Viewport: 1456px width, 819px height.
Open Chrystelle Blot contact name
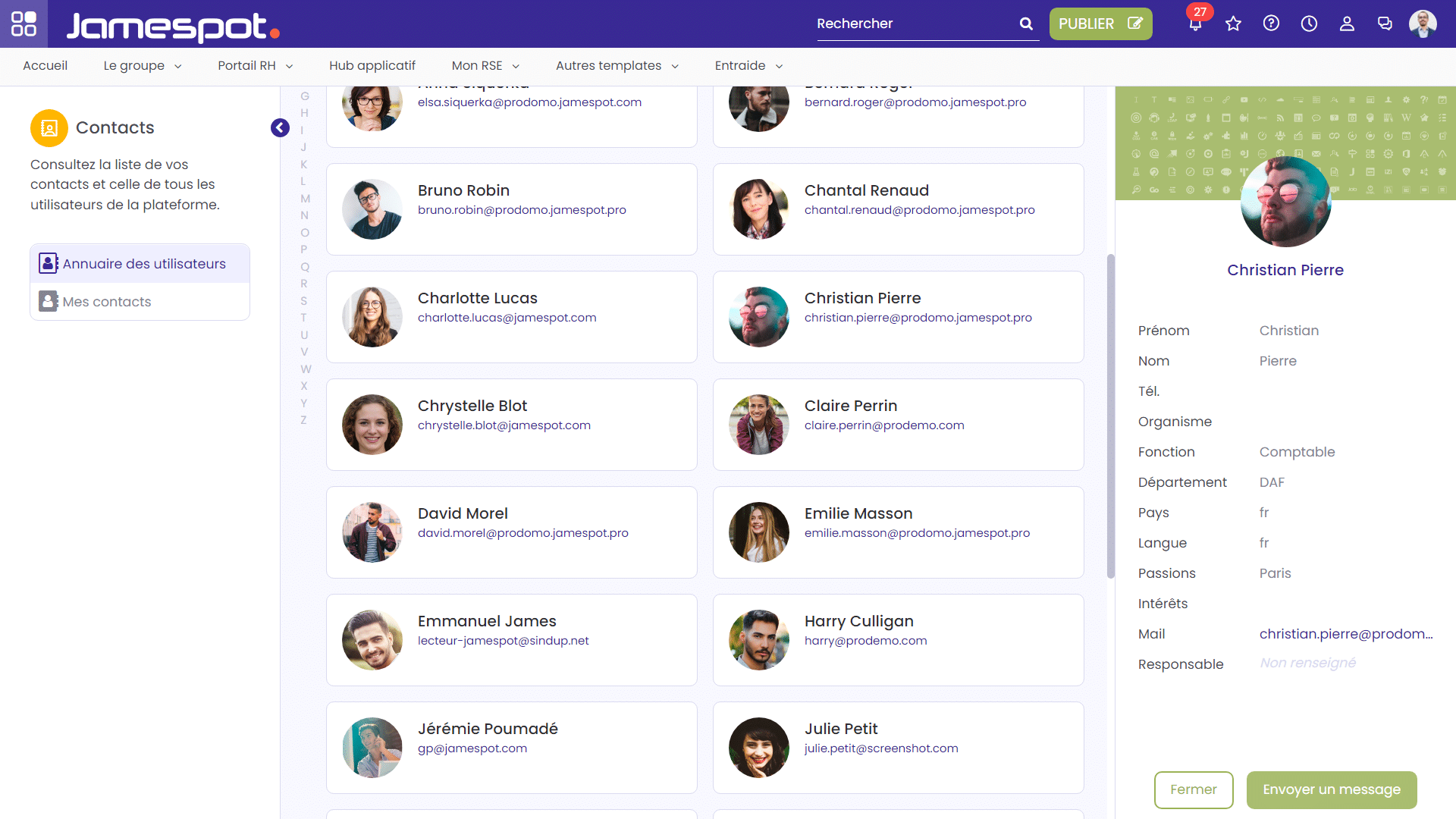click(472, 406)
